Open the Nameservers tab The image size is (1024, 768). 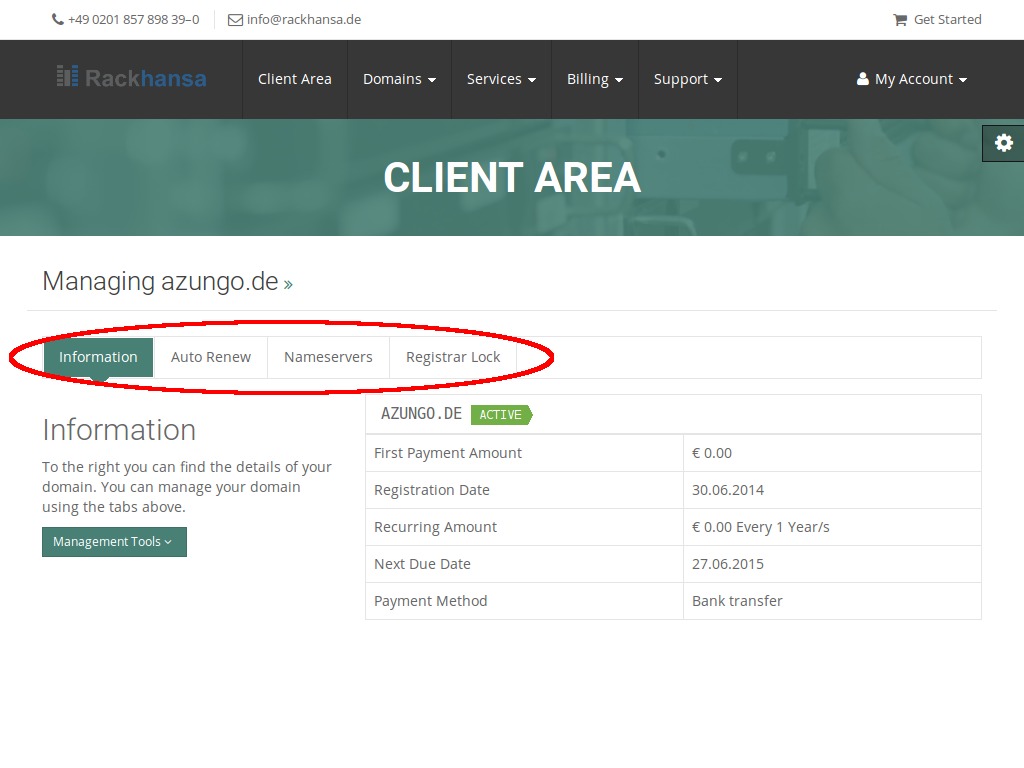point(328,357)
